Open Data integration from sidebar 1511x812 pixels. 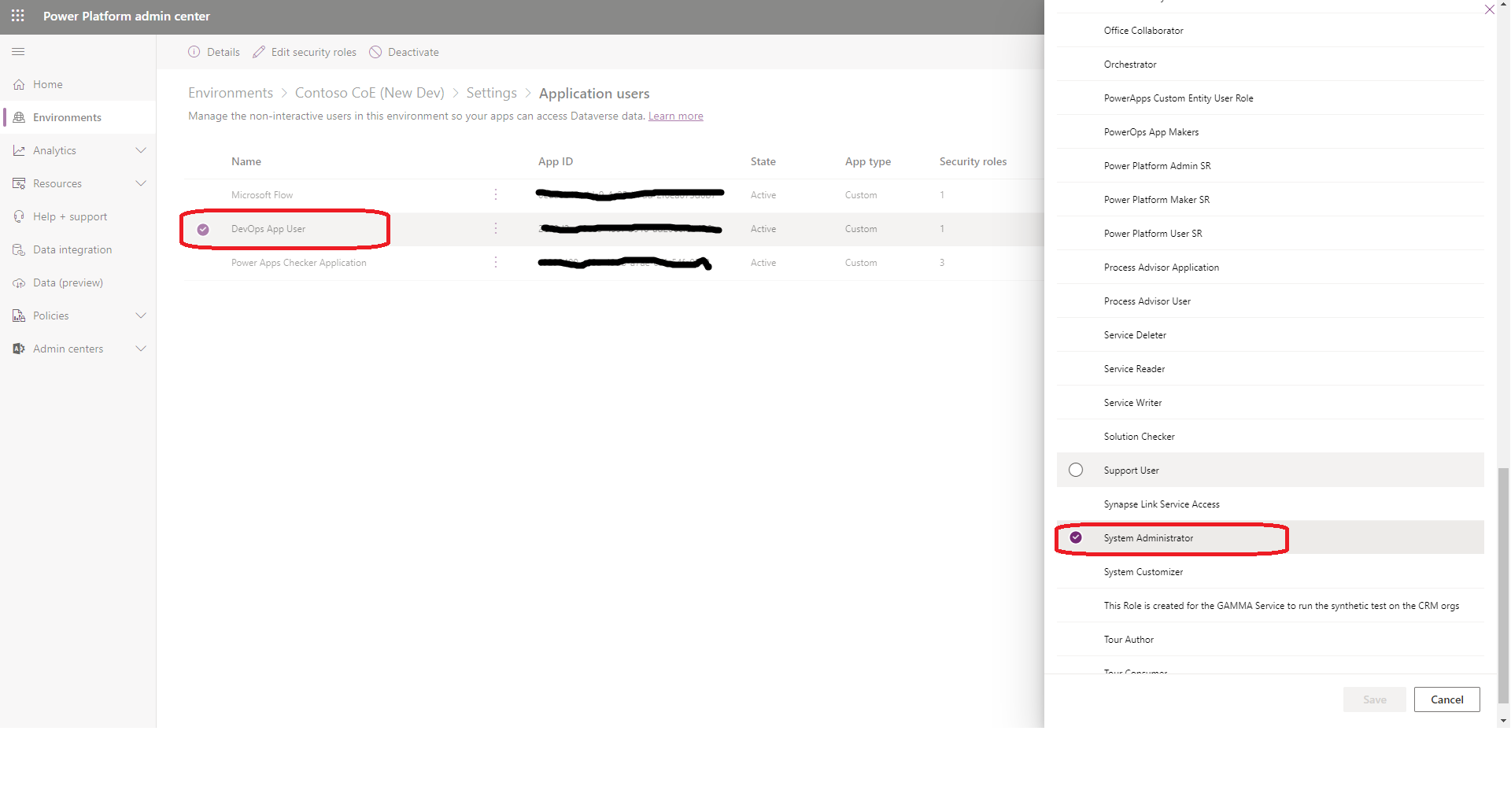(x=72, y=249)
